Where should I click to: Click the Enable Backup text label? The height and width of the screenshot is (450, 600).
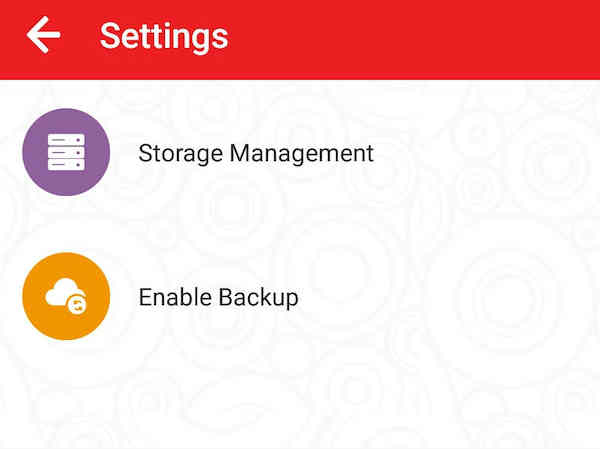[218, 297]
